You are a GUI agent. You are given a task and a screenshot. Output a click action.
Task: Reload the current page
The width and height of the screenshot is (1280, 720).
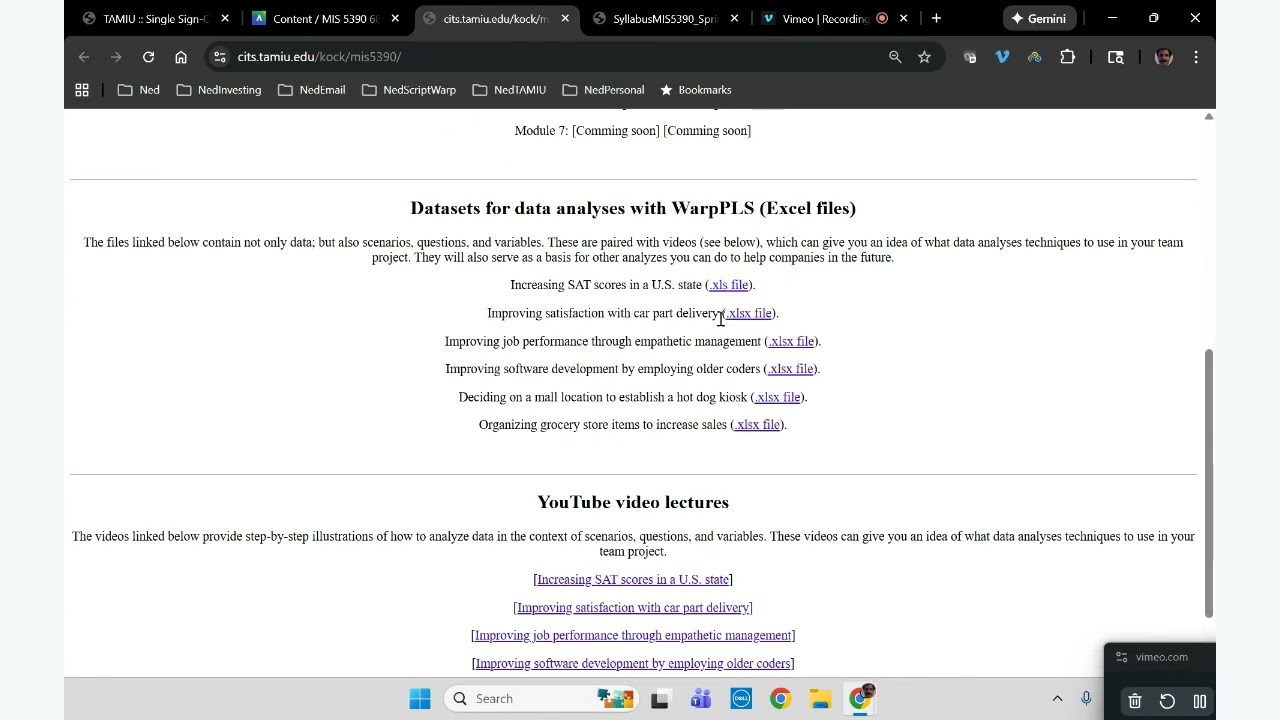pos(148,57)
